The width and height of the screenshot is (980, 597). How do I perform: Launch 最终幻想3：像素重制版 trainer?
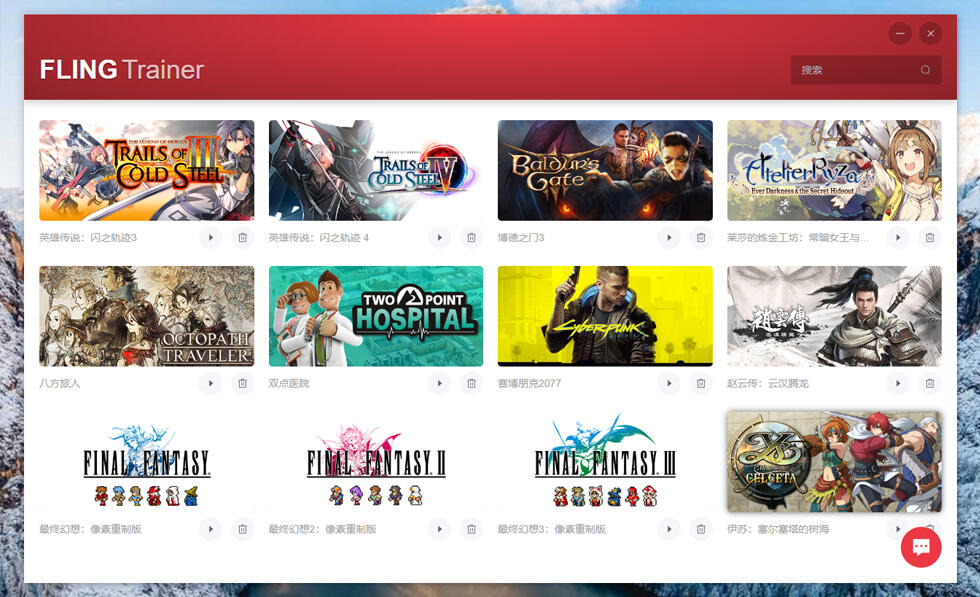tap(669, 529)
